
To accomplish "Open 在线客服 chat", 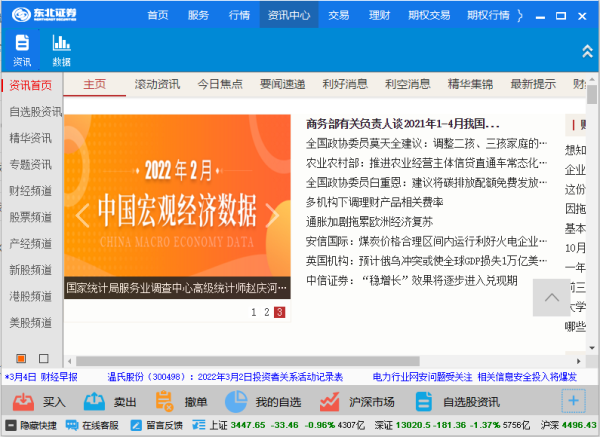I will point(92,425).
